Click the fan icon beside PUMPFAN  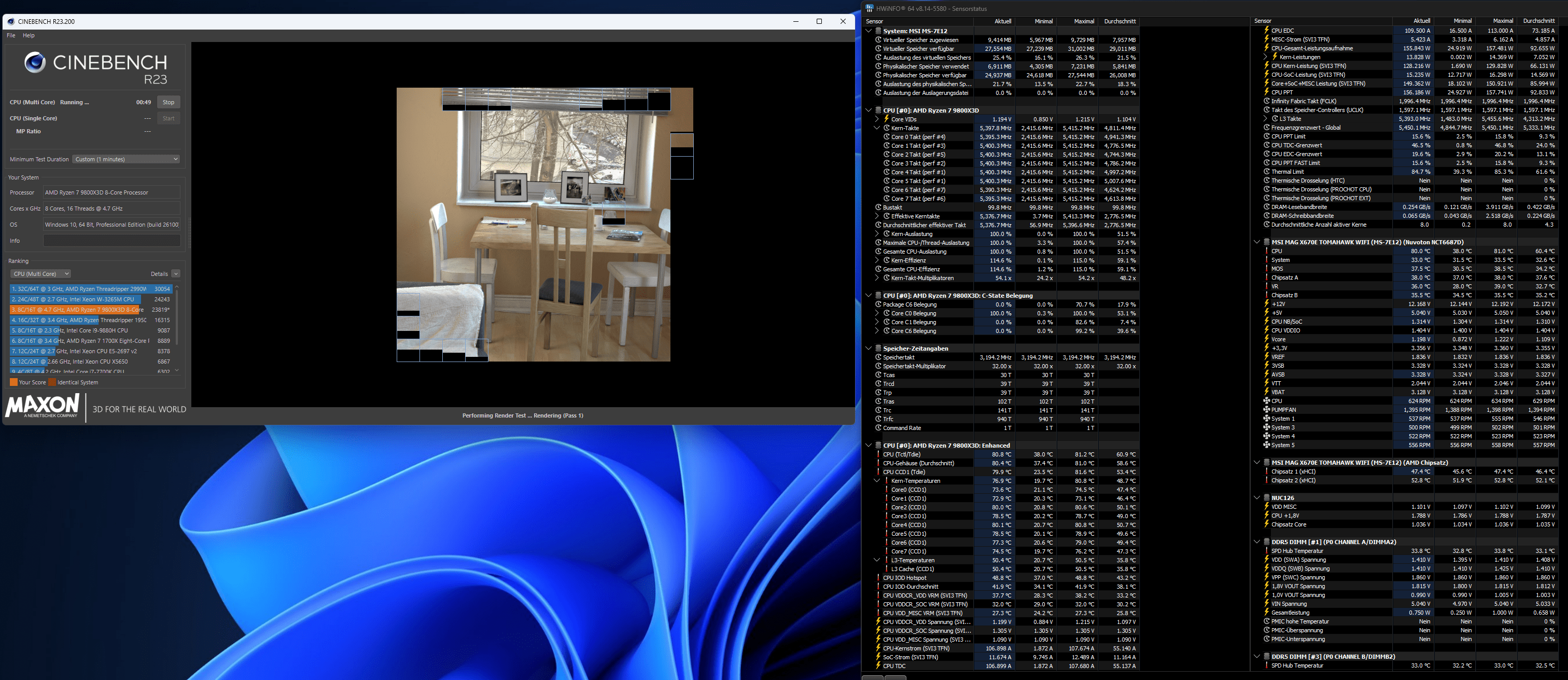[x=1267, y=410]
